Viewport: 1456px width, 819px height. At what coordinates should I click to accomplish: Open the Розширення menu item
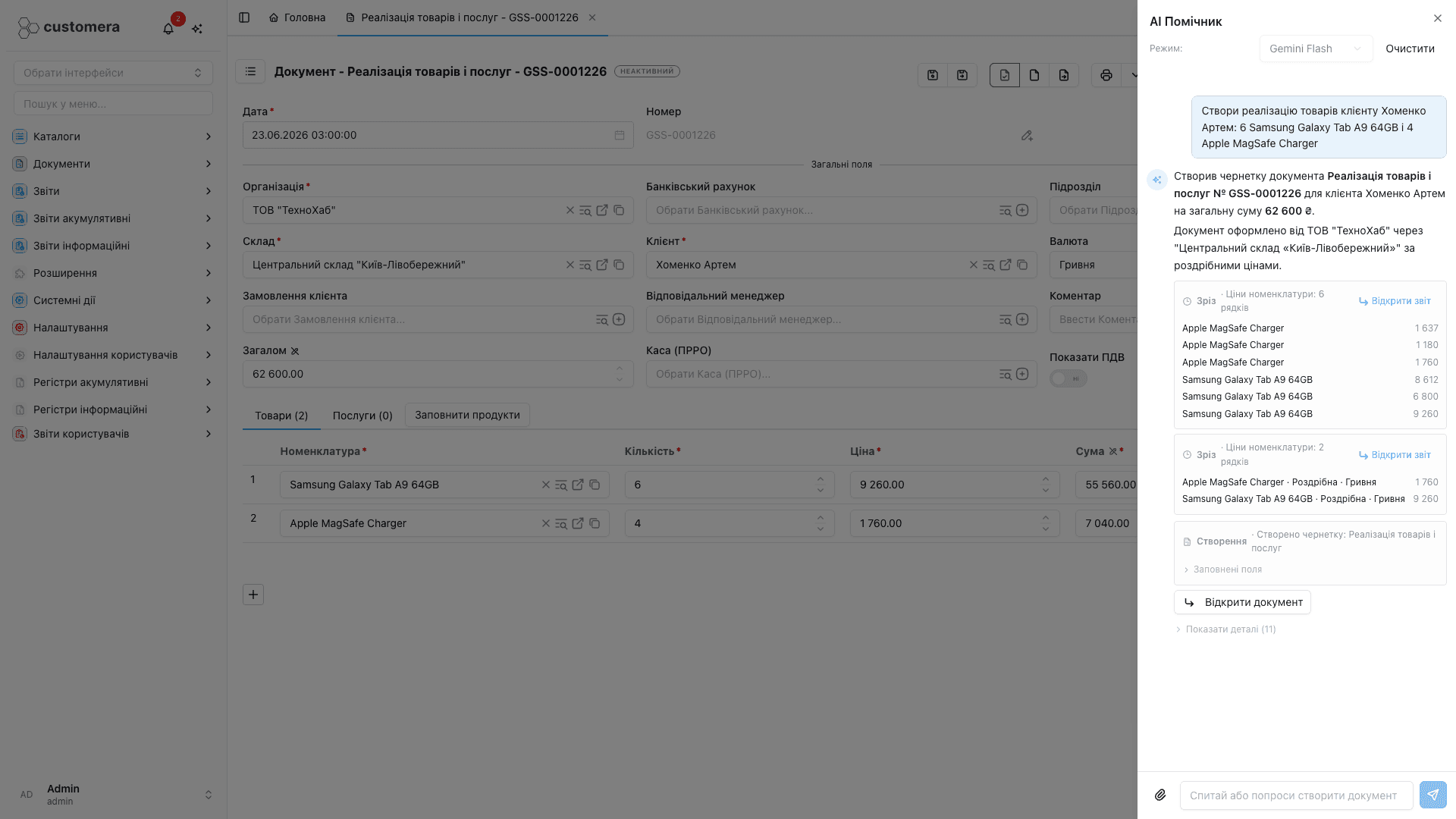(x=113, y=273)
